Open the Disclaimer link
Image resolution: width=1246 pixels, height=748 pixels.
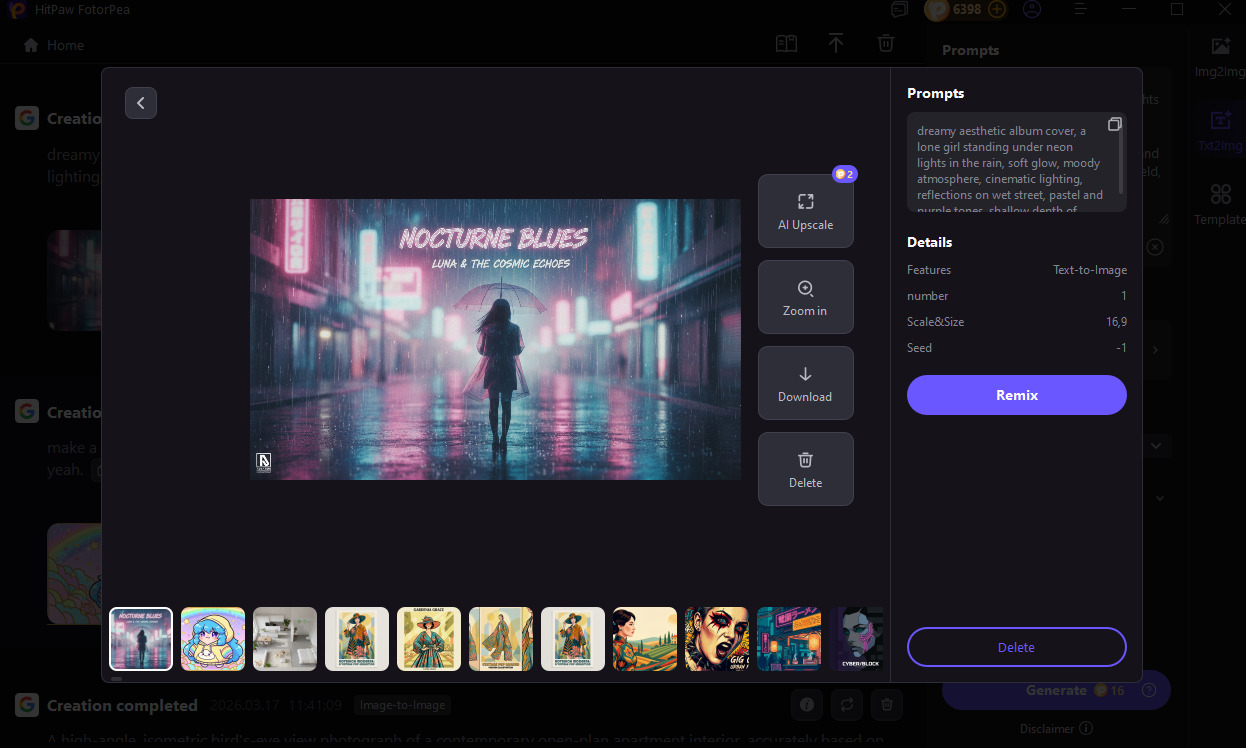(x=1048, y=728)
